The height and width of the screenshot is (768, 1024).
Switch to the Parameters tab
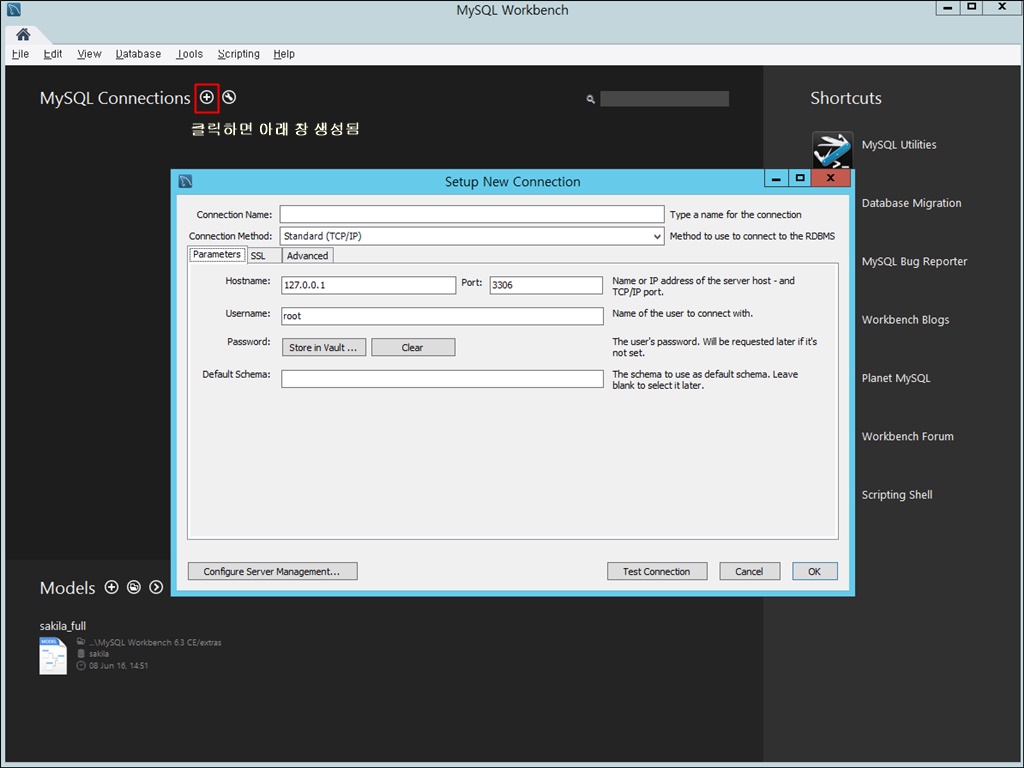(217, 255)
